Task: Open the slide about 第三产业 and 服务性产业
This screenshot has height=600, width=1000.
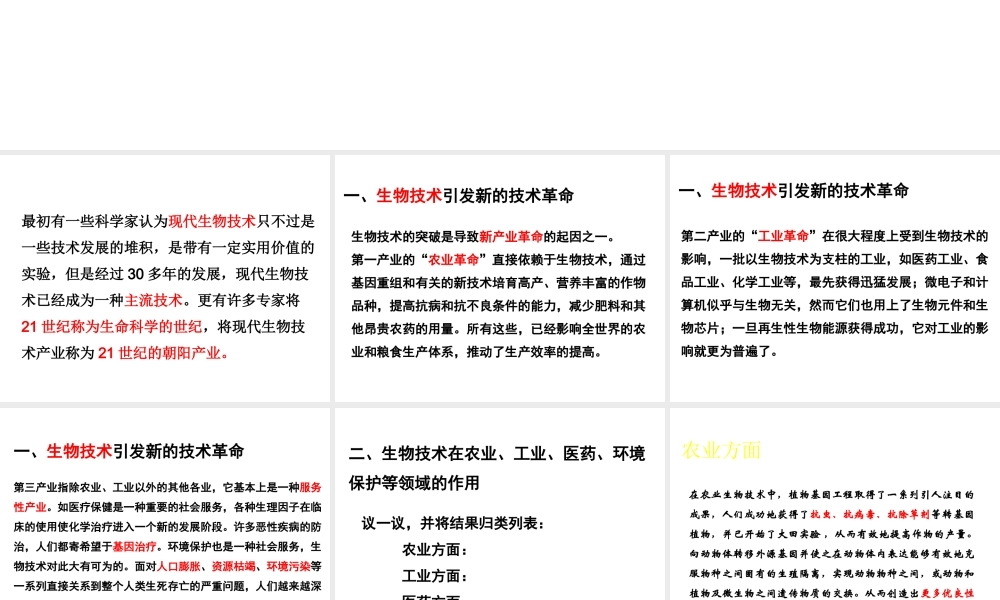Action: tap(165, 504)
